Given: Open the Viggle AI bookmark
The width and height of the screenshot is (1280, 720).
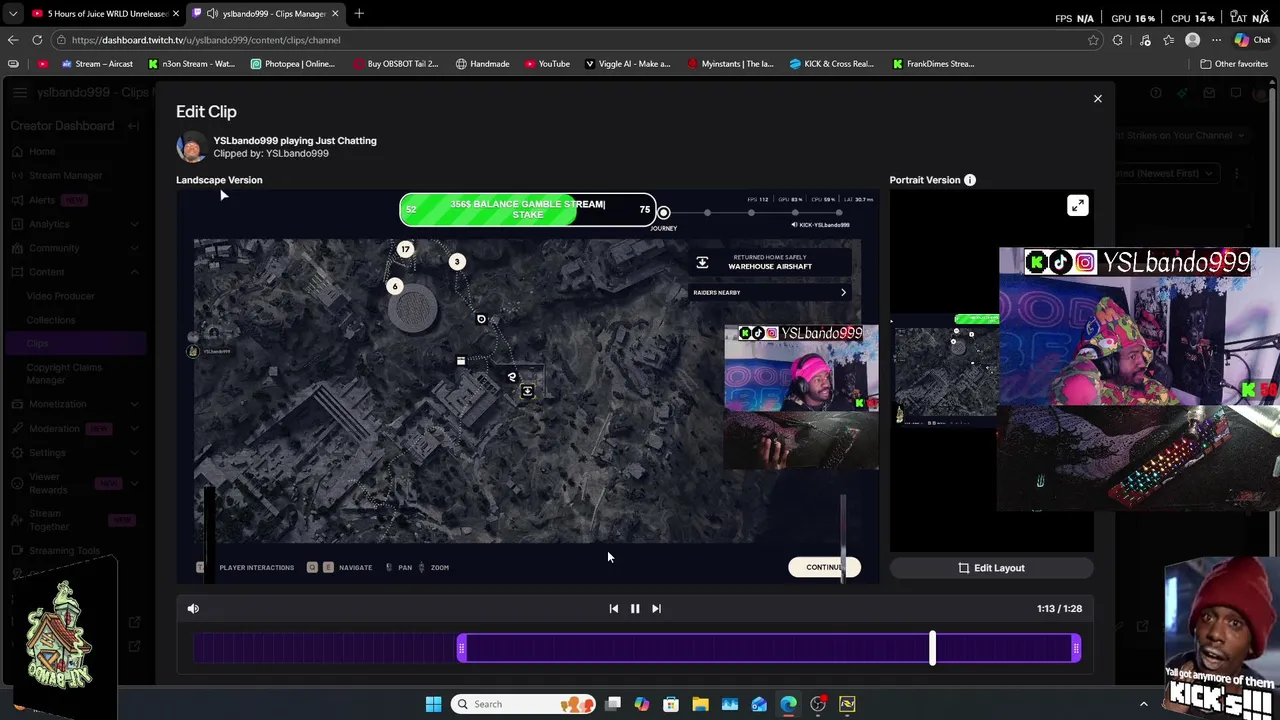Looking at the screenshot, I should [x=627, y=64].
